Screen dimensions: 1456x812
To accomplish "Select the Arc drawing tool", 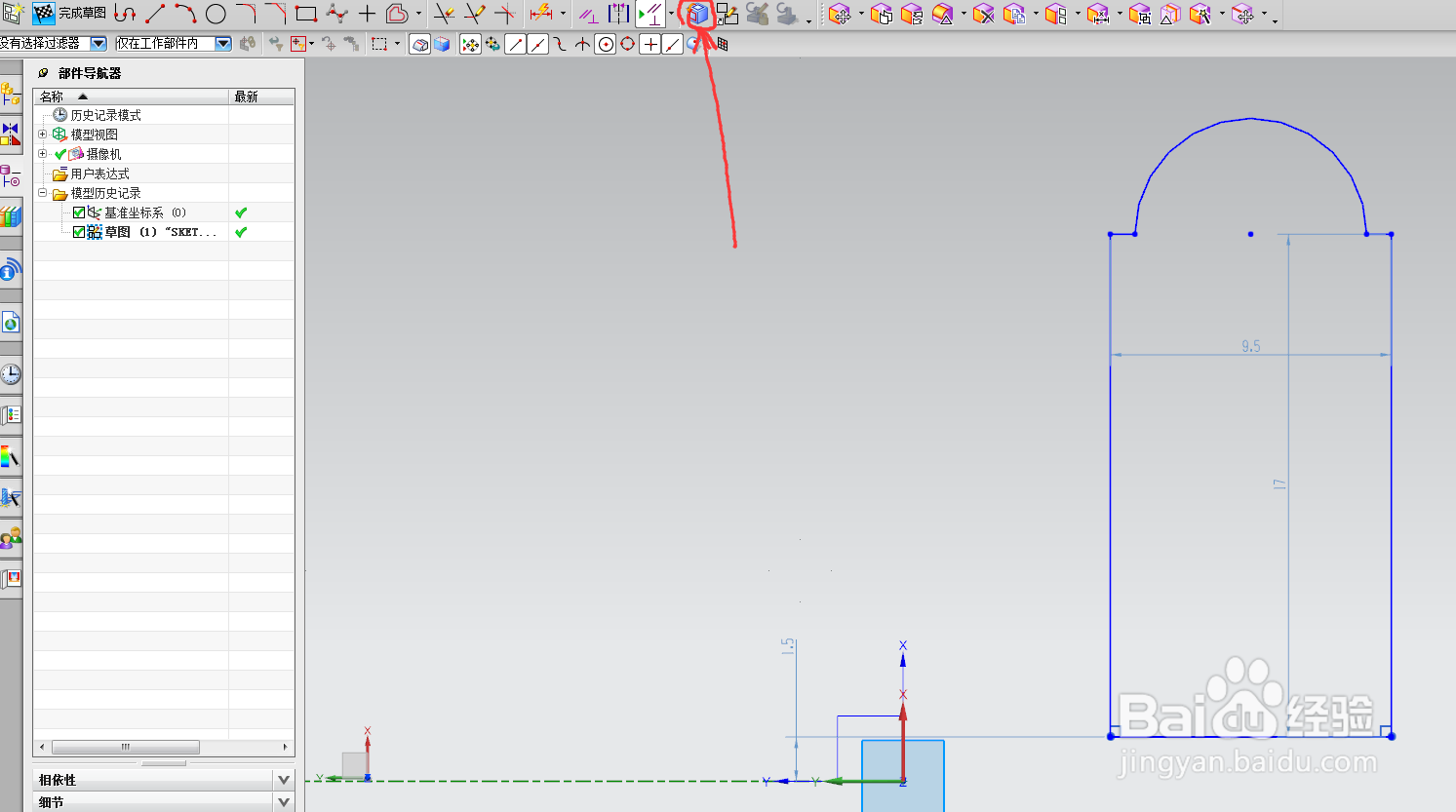I will (x=185, y=14).
